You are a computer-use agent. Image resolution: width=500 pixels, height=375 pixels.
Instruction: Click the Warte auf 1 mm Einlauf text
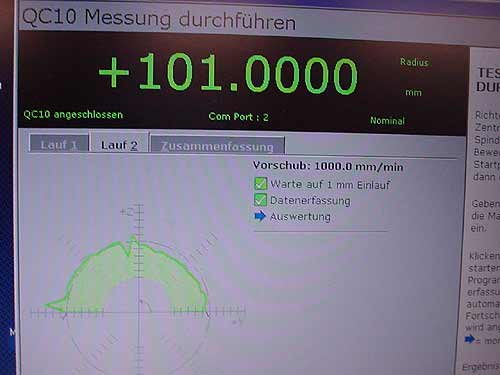[330, 184]
